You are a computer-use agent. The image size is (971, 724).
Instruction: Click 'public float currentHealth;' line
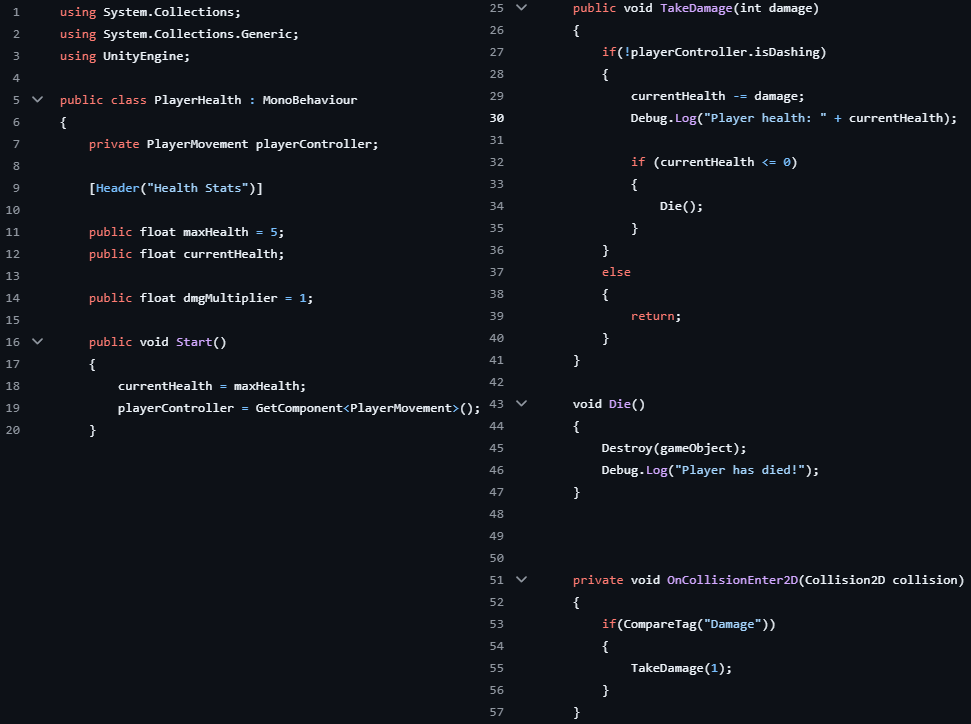[186, 254]
